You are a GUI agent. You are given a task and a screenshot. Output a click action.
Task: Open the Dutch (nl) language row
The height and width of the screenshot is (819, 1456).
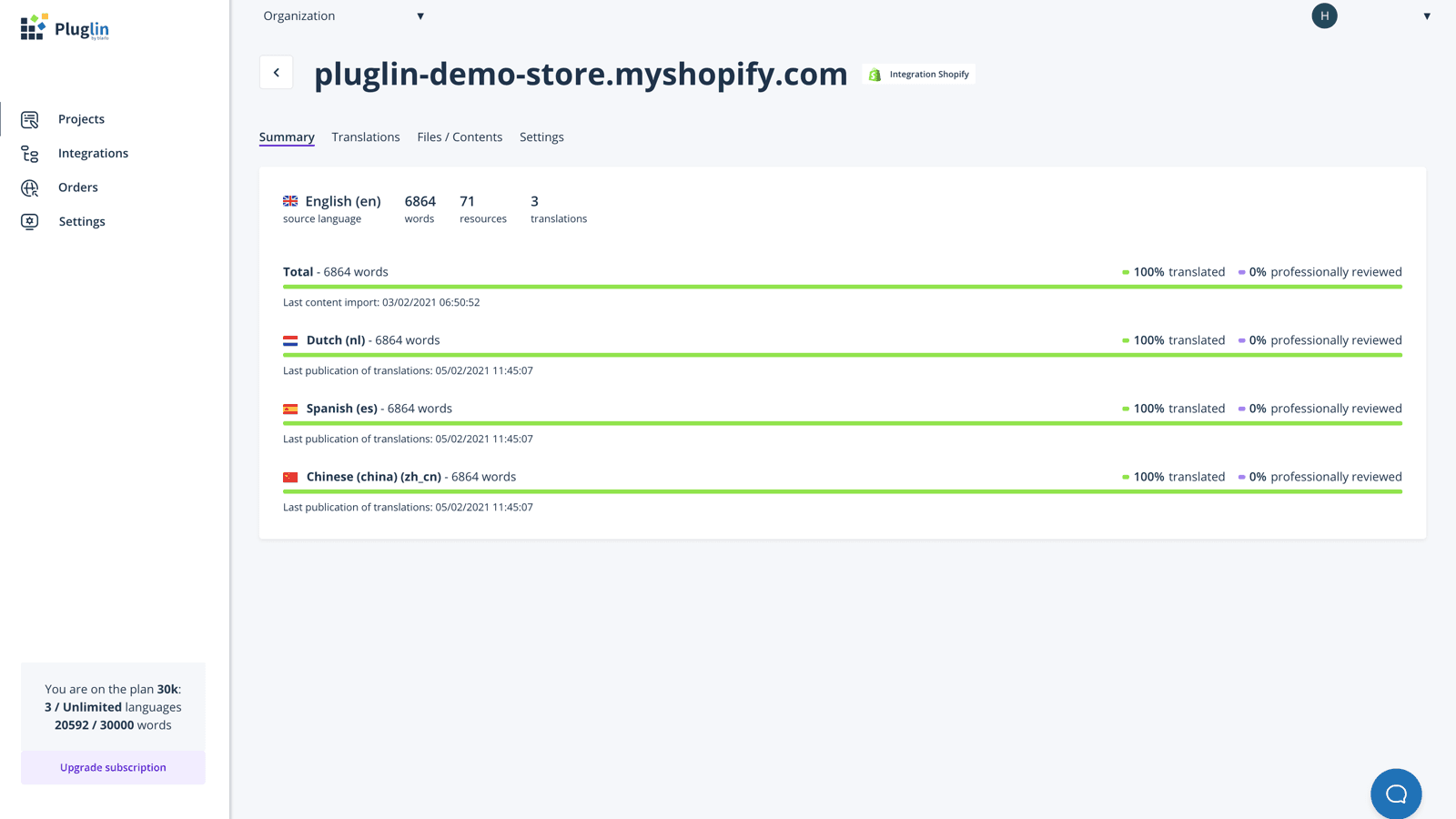[x=336, y=340]
